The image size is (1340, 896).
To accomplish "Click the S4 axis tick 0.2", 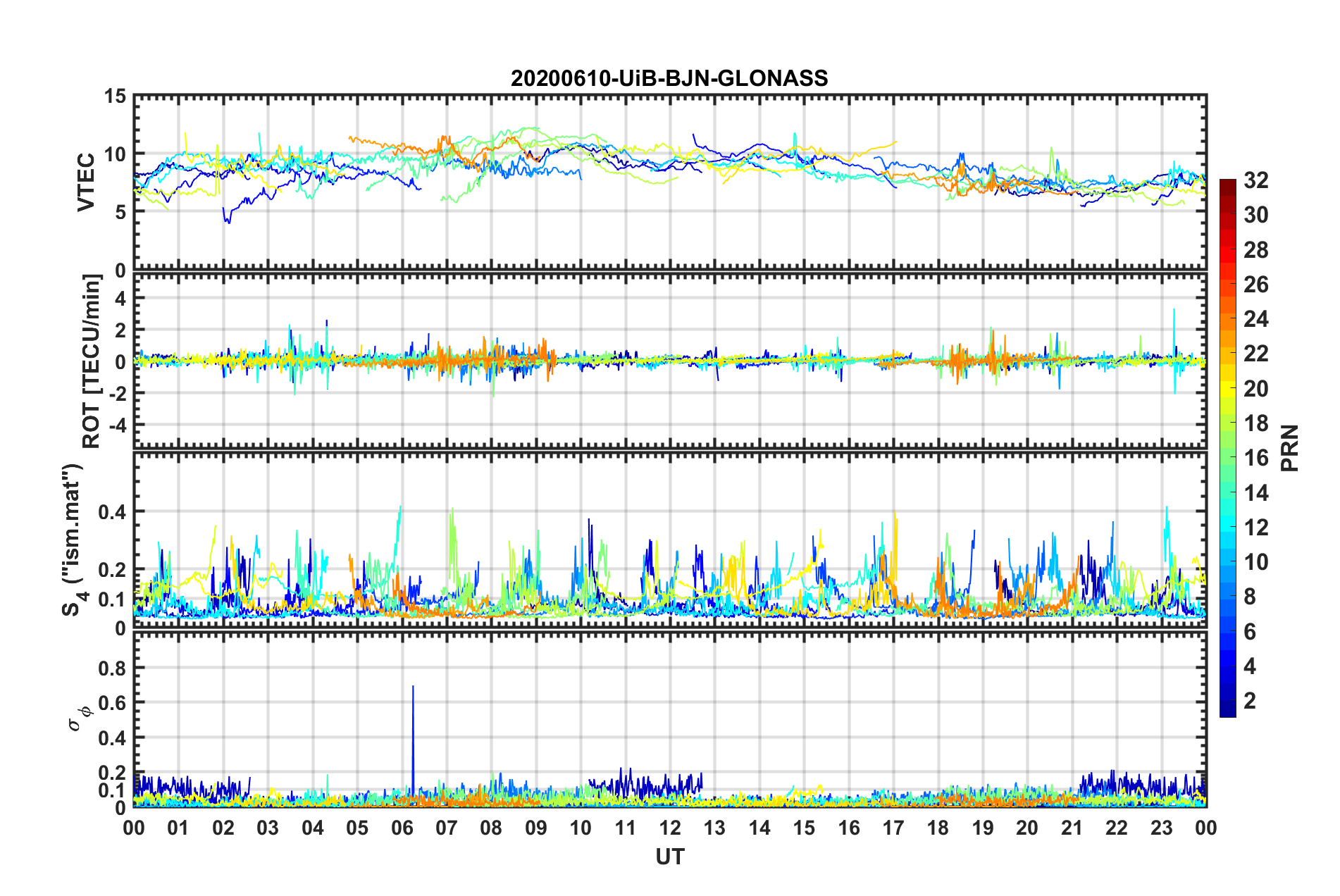I will (112, 569).
